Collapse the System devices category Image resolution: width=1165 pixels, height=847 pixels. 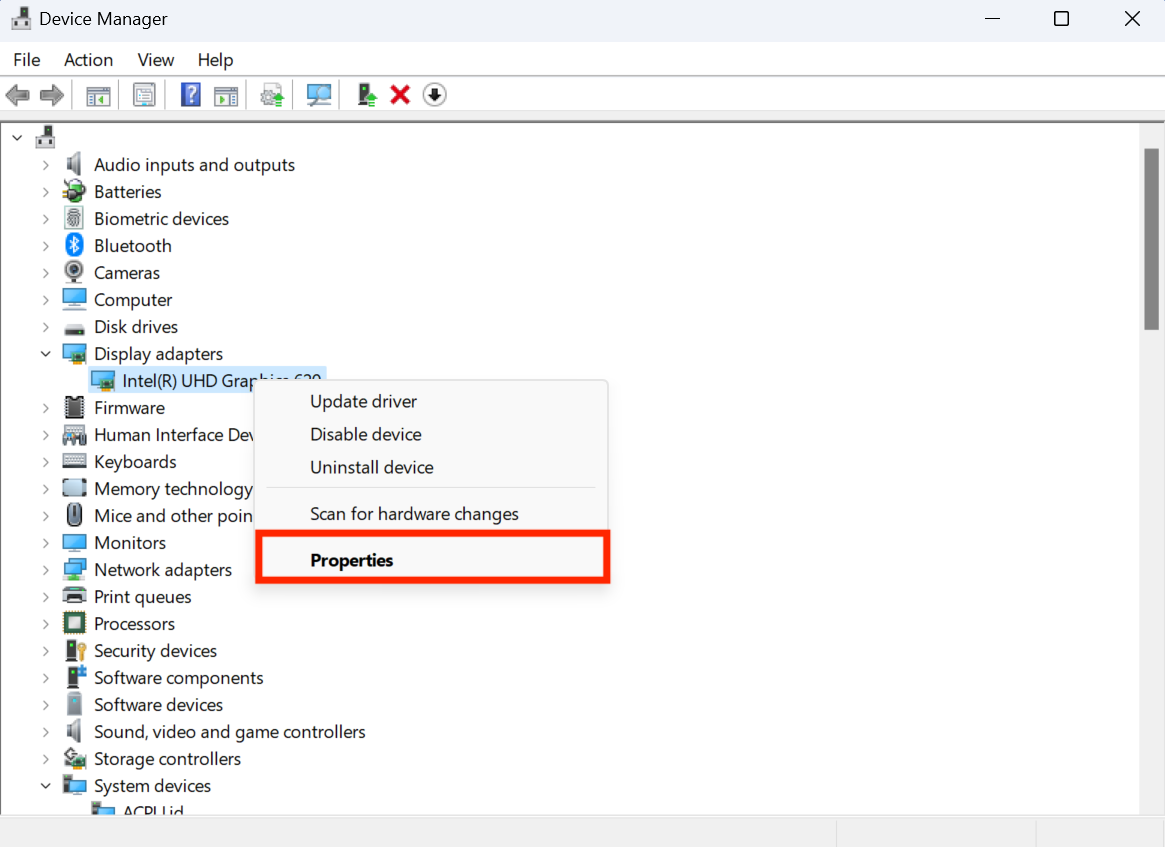click(x=45, y=785)
